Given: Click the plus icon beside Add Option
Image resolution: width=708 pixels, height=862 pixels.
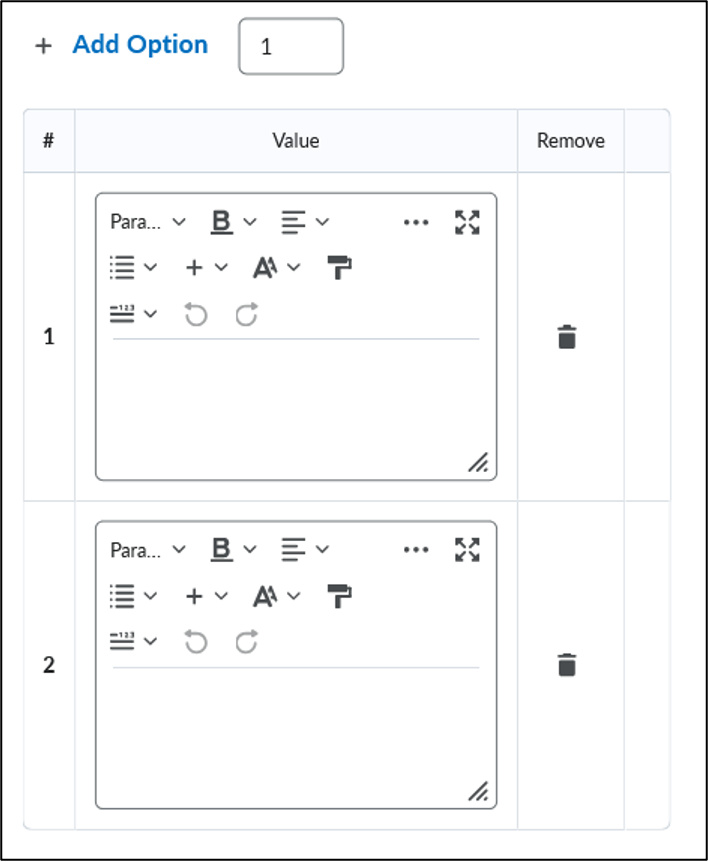Looking at the screenshot, I should point(43,46).
